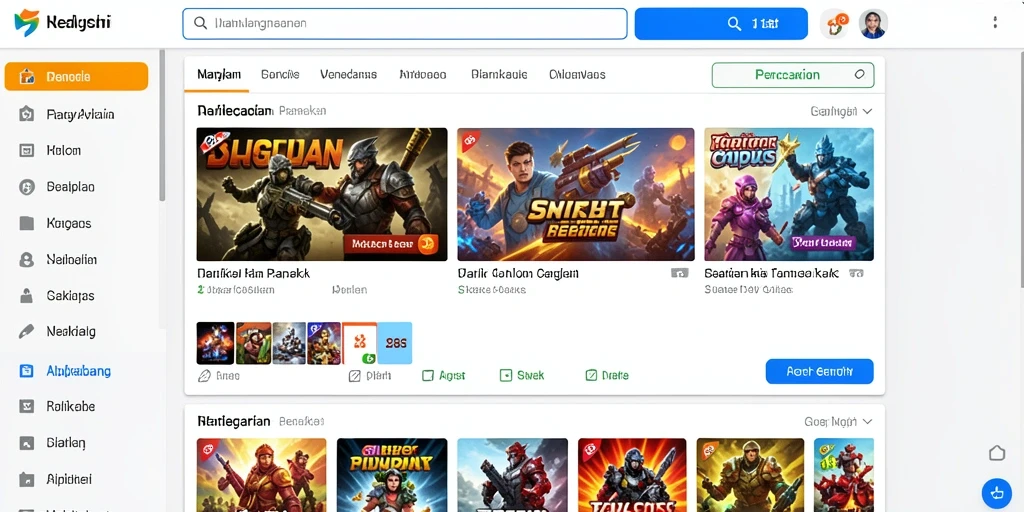Click the sidebar vertical scrollbar

[x=162, y=126]
